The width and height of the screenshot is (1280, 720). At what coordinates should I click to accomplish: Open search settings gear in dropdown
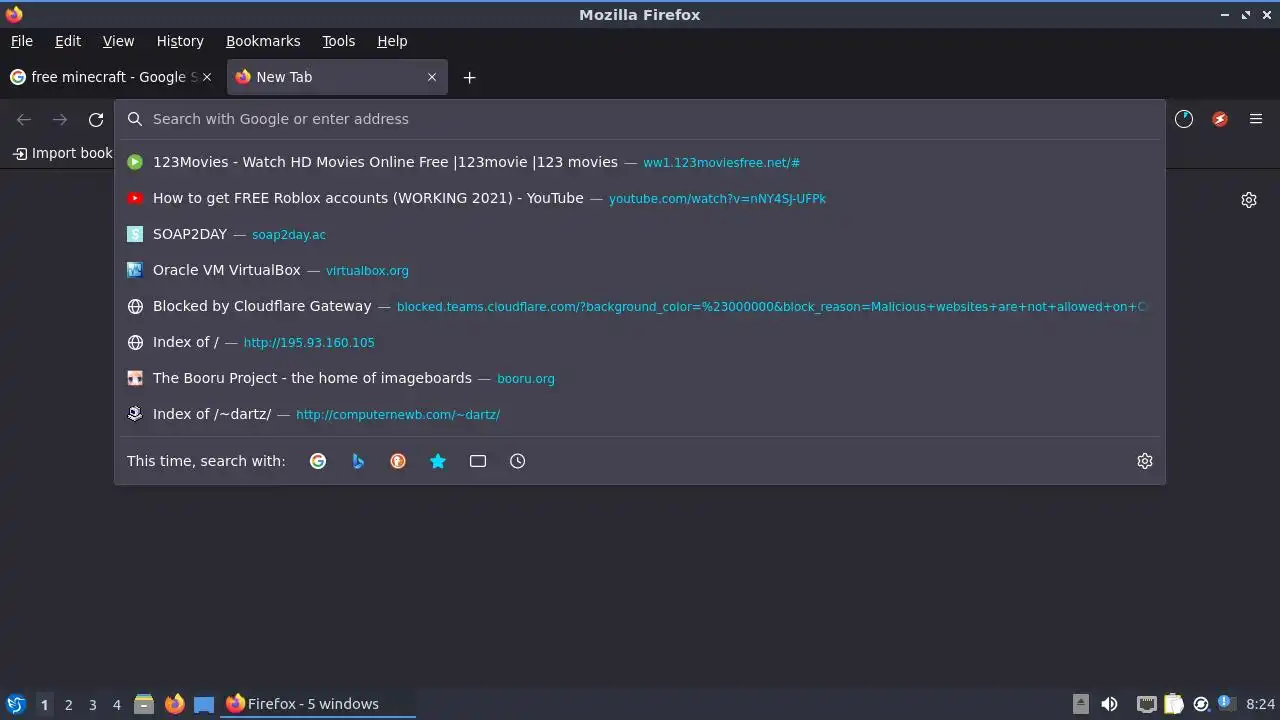click(x=1145, y=461)
